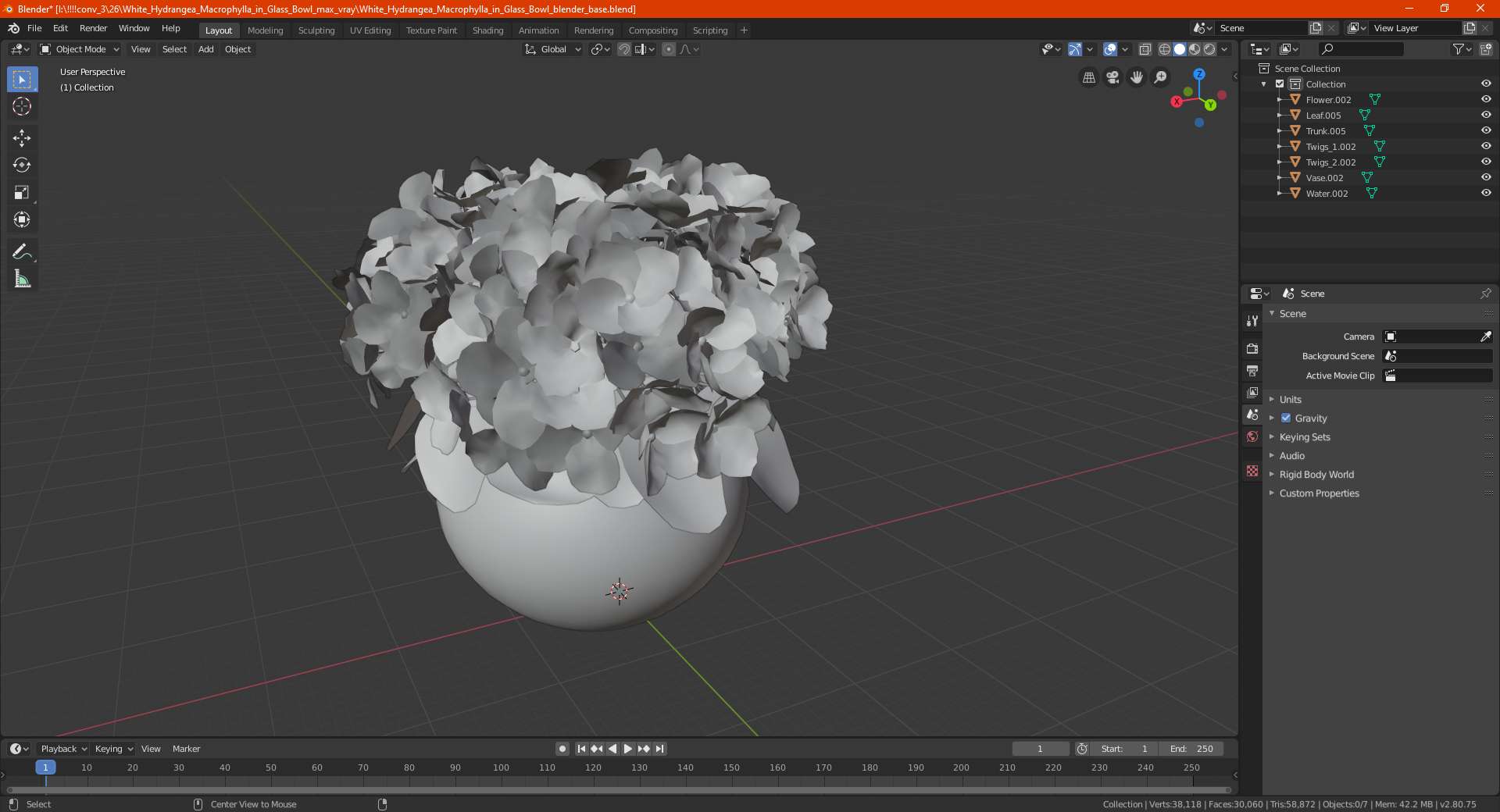Screen dimensions: 1500x812
Task: Open the Texture properties checker icon
Action: (1252, 471)
